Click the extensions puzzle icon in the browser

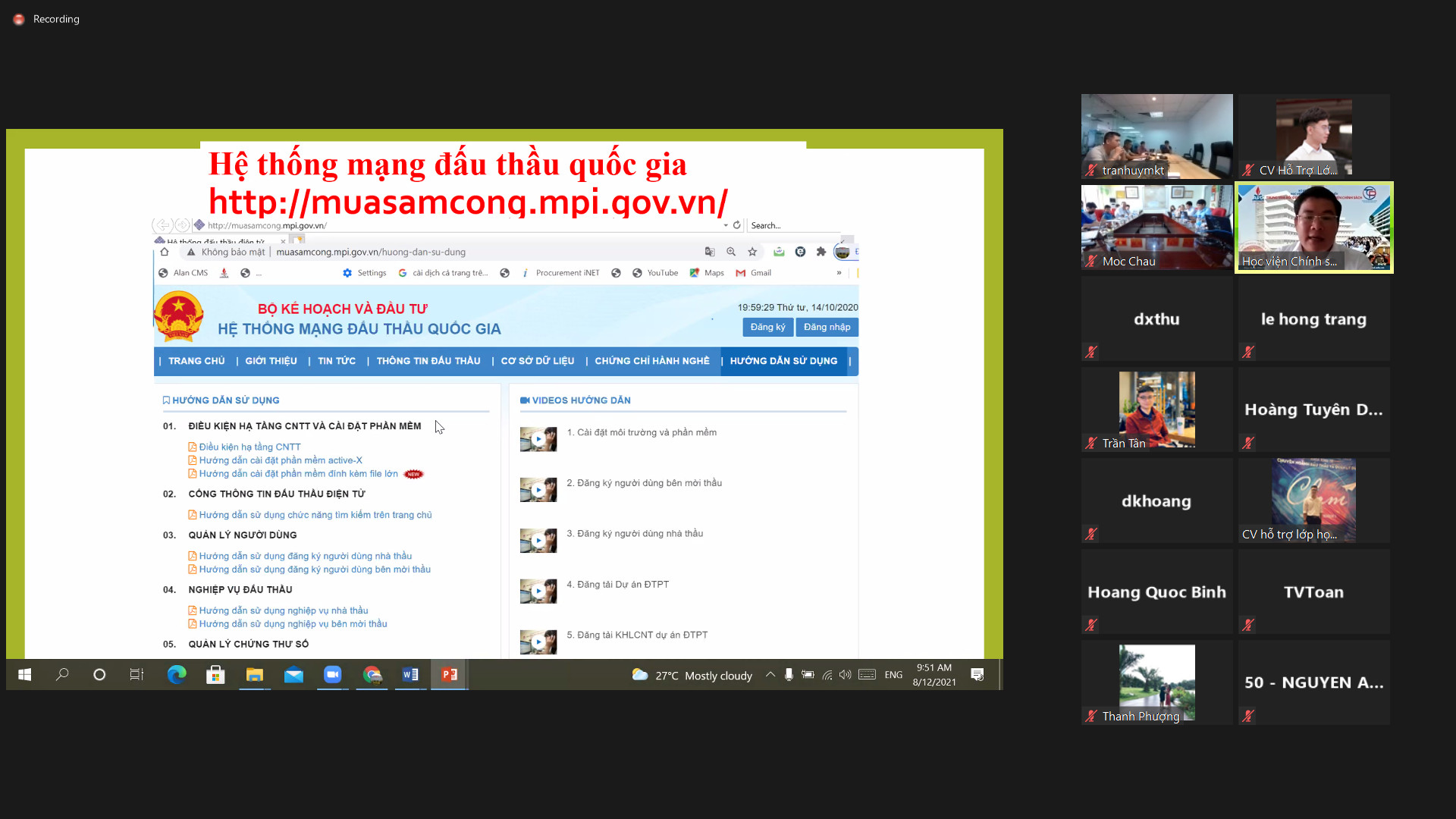(821, 252)
